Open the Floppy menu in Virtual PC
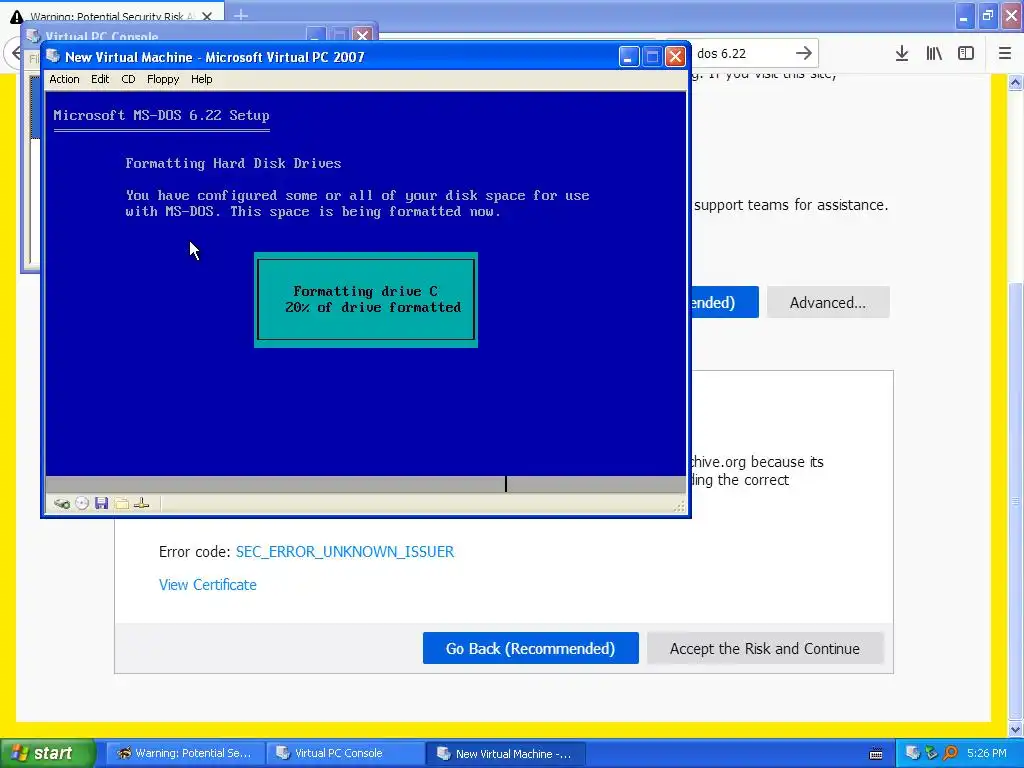The width and height of the screenshot is (1024, 768). (163, 79)
